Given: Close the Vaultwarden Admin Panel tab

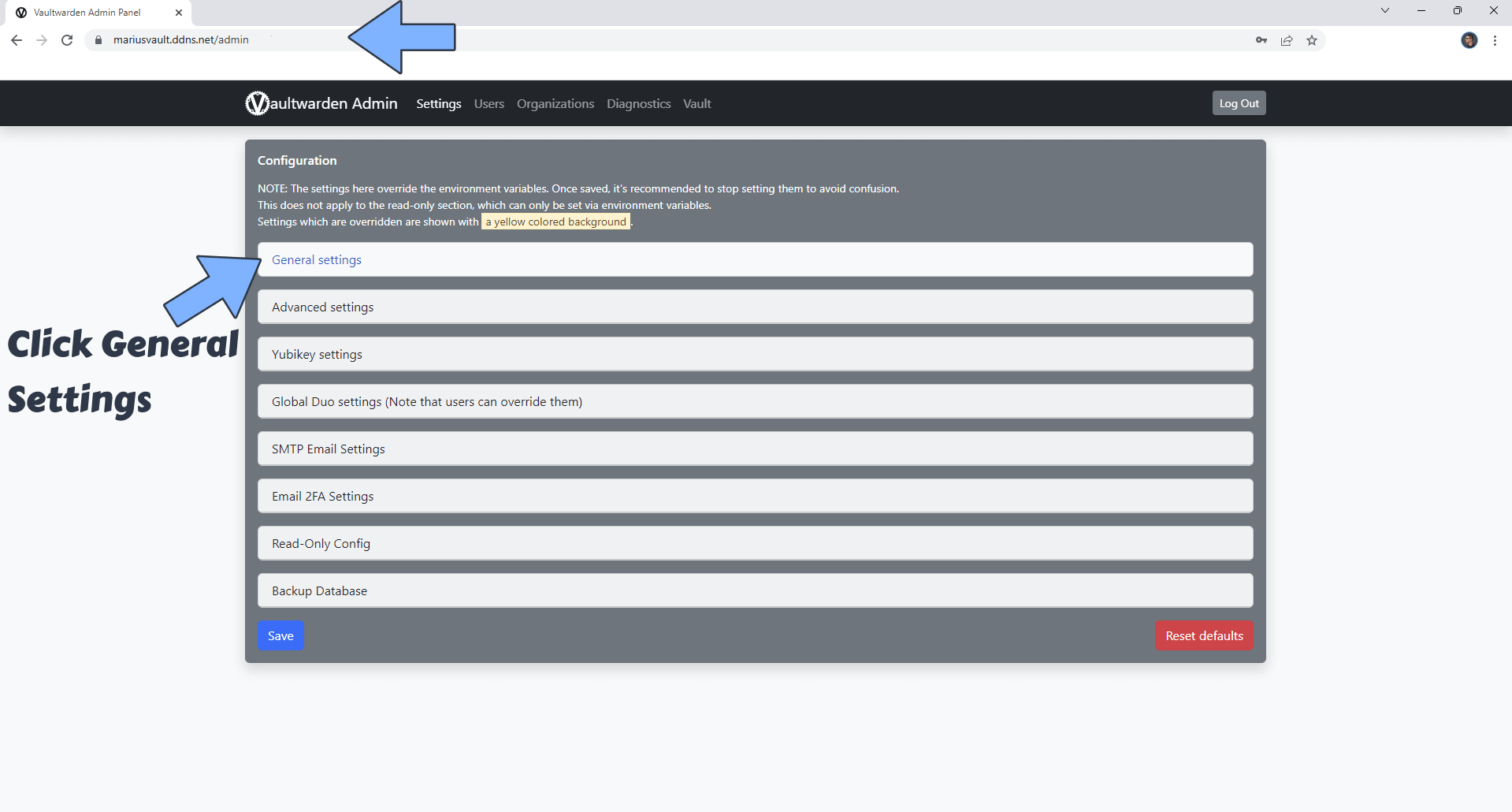Looking at the screenshot, I should coord(179,13).
